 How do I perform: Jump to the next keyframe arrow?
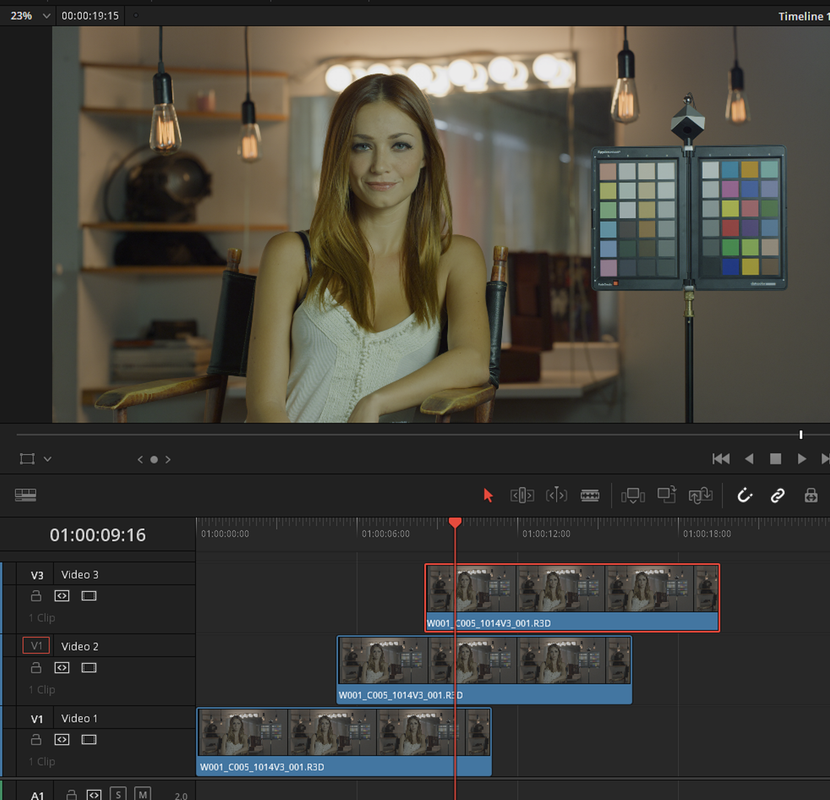click(x=168, y=460)
